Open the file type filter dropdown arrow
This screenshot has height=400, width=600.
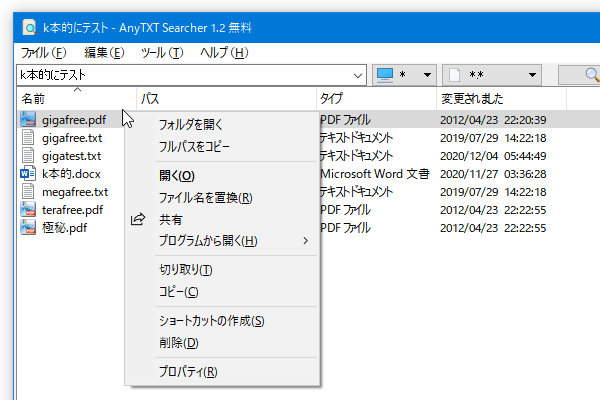pos(532,75)
